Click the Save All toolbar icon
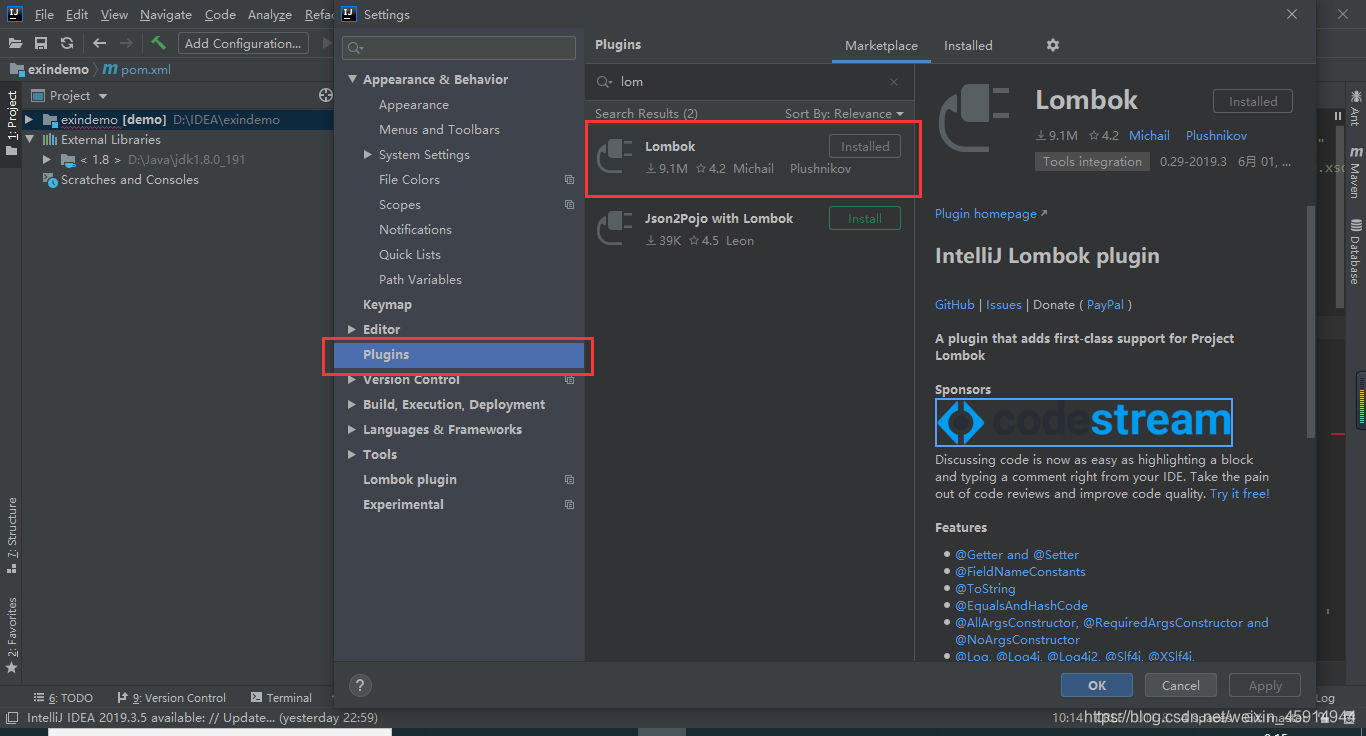Viewport: 1366px width, 736px height. point(41,43)
